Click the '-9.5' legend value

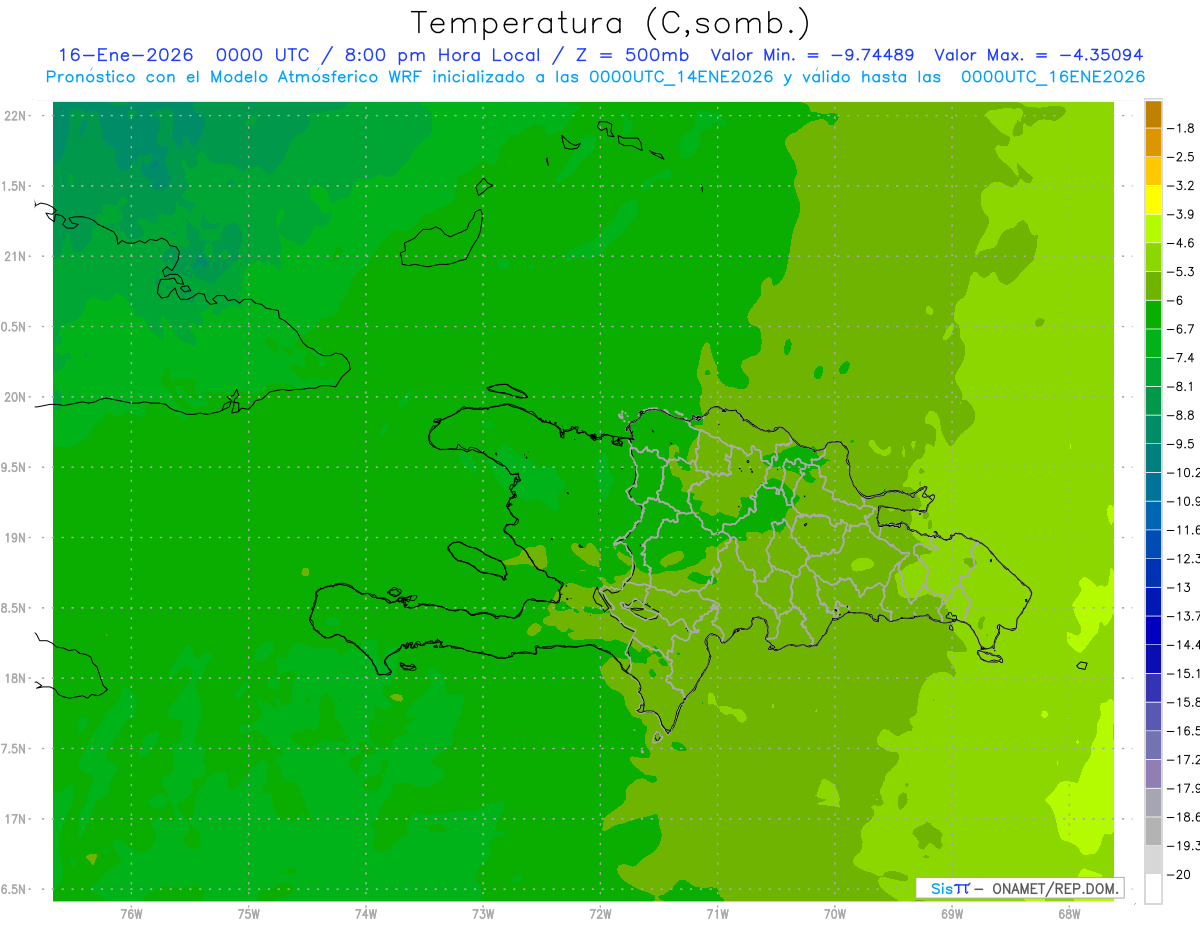[1181, 444]
